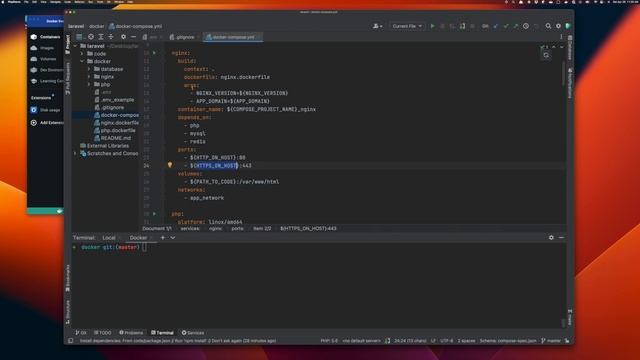Switch to Docker terminal tab
This screenshot has height=360, width=640.
click(138, 238)
